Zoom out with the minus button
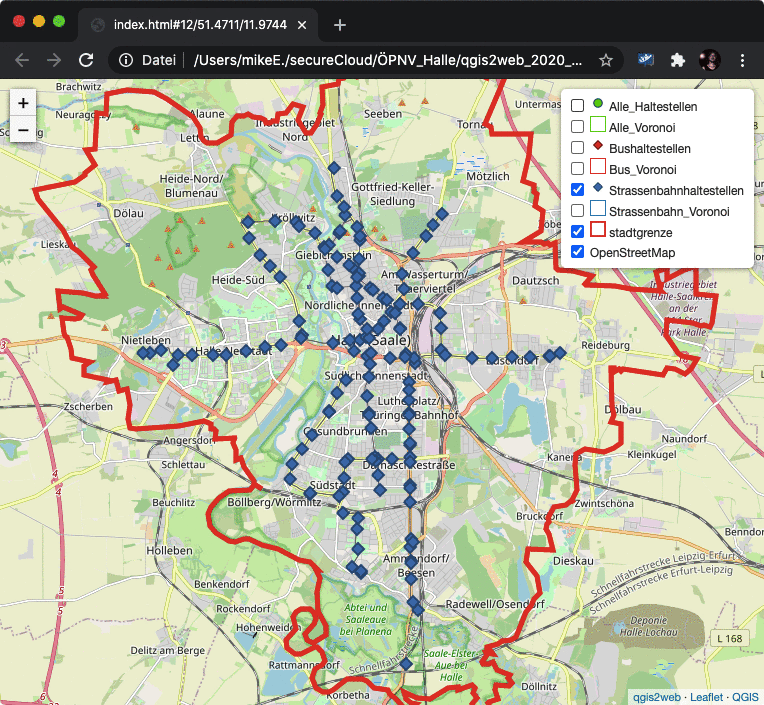Image resolution: width=764 pixels, height=705 pixels. pyautogui.click(x=23, y=129)
